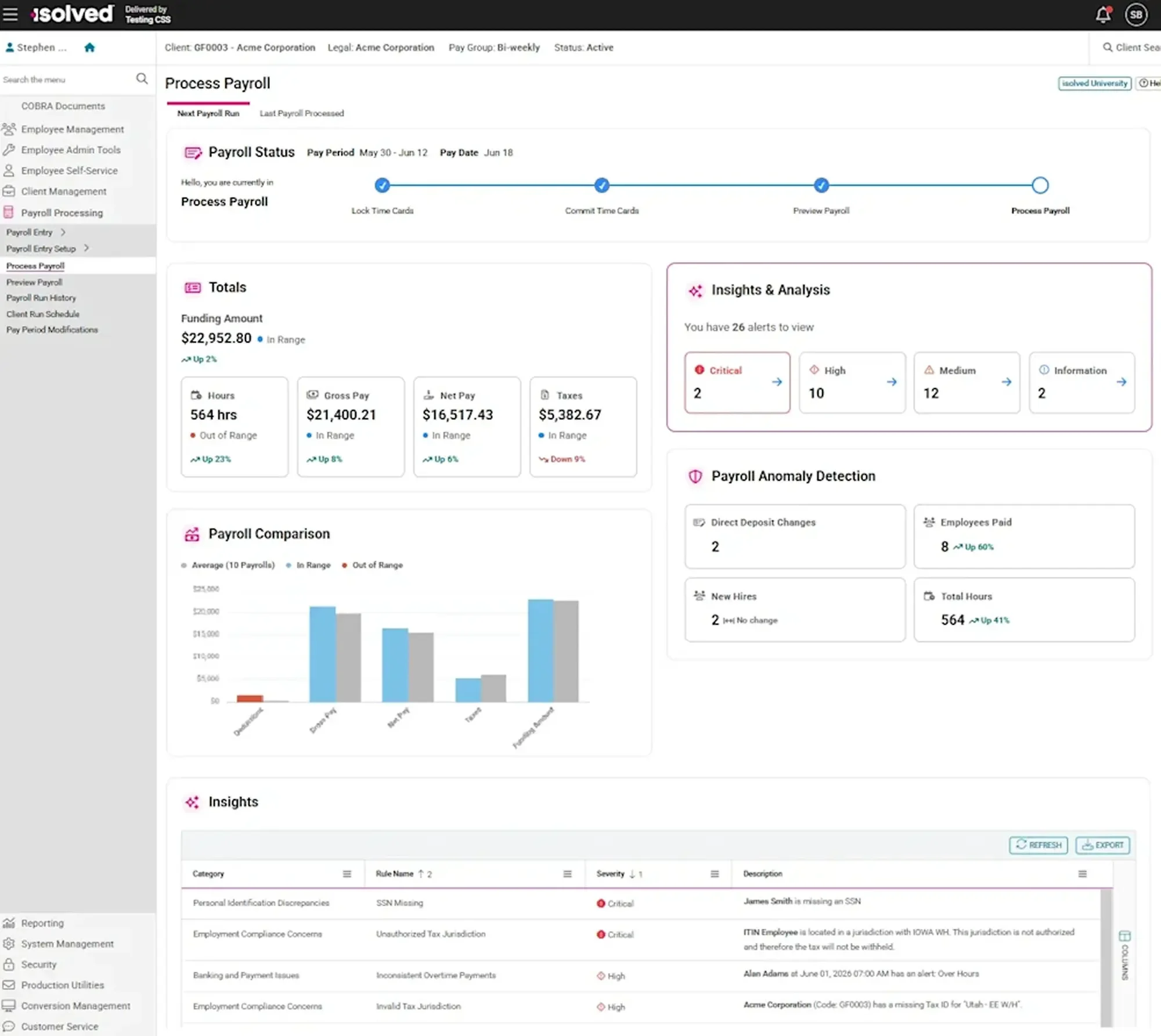This screenshot has width=1161, height=1036.
Task: Expand Payroll Entry Setup submenu chevron
Action: 86,248
